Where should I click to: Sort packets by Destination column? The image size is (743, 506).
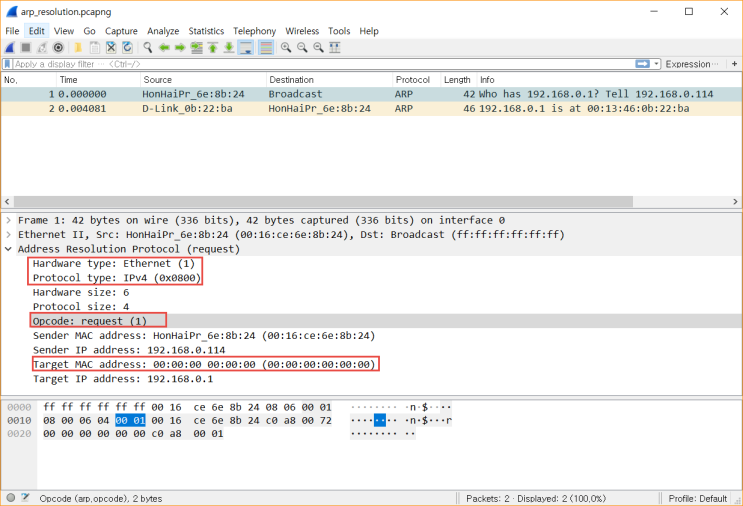coord(329,80)
